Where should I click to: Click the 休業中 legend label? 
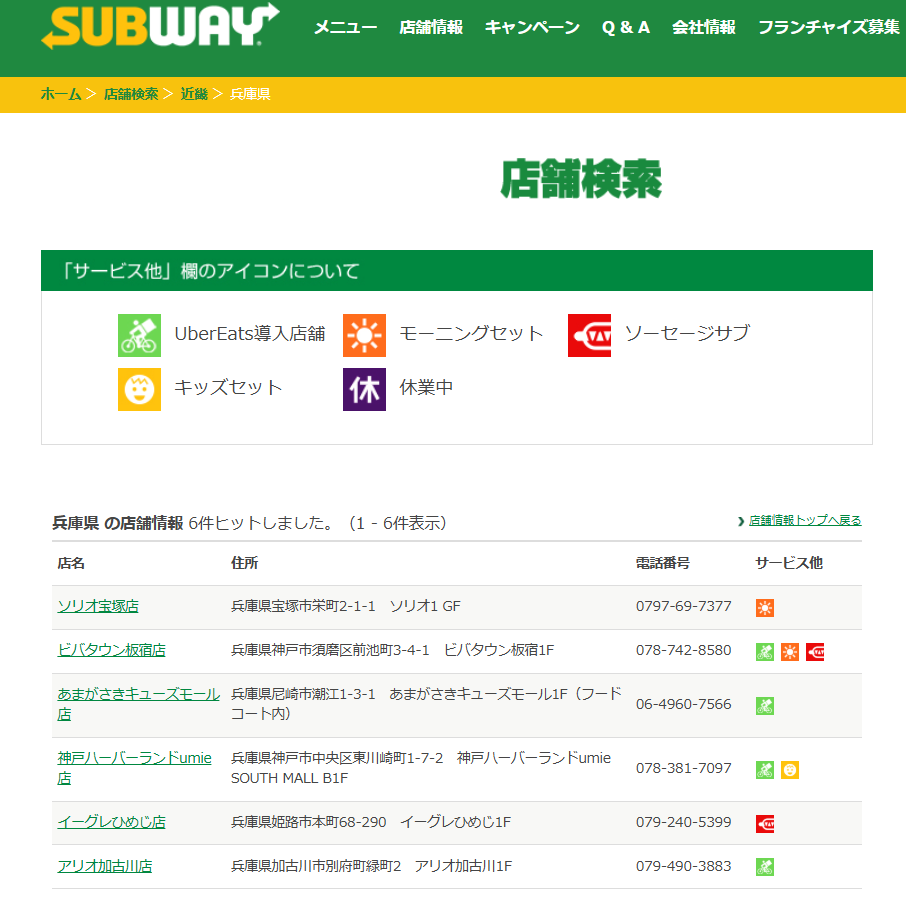point(426,387)
